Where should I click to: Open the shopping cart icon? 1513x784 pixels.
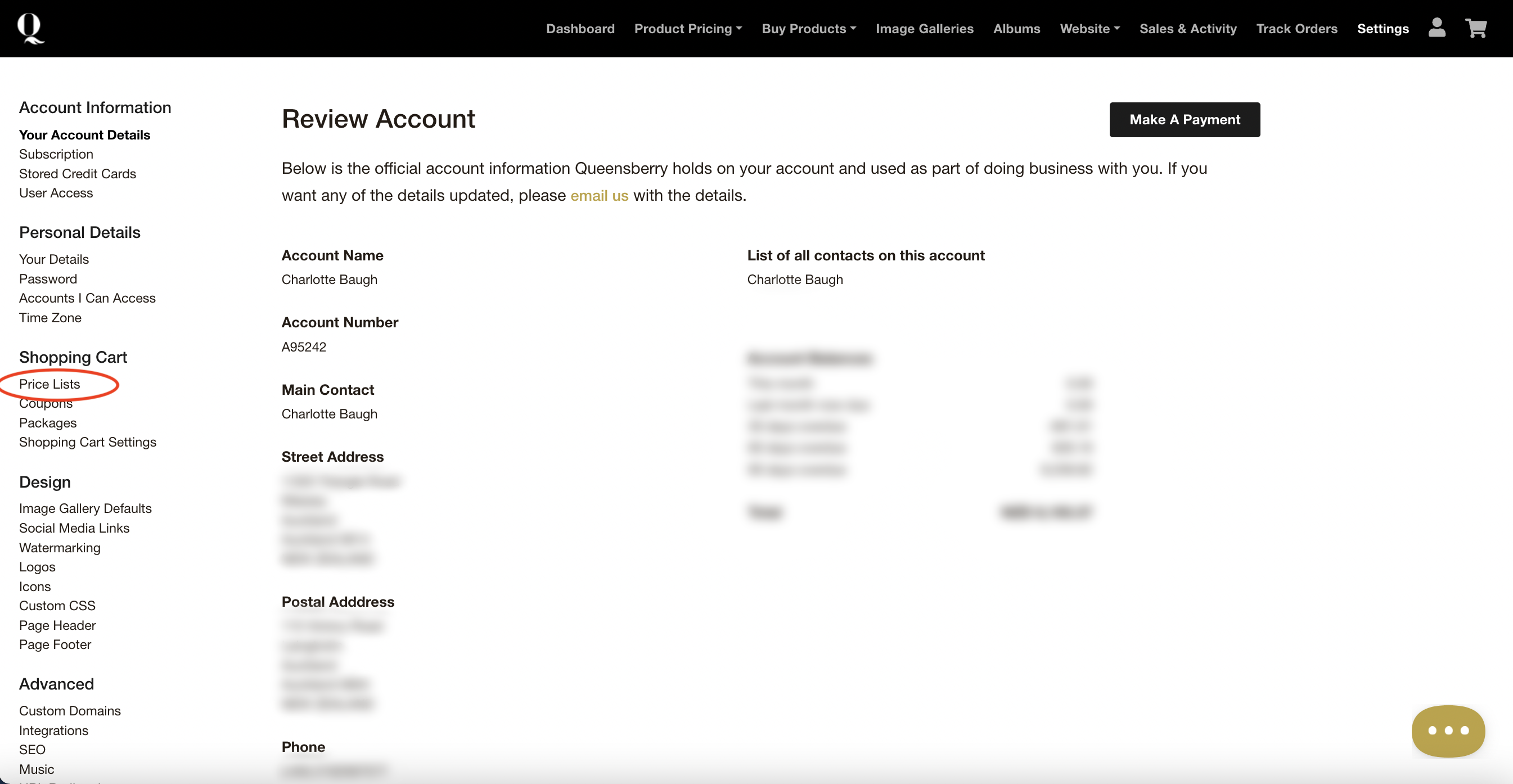pyautogui.click(x=1475, y=28)
